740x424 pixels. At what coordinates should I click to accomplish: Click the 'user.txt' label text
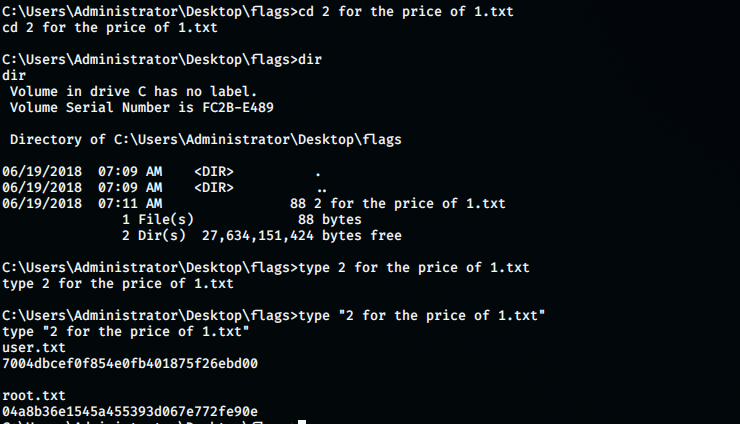(34, 348)
